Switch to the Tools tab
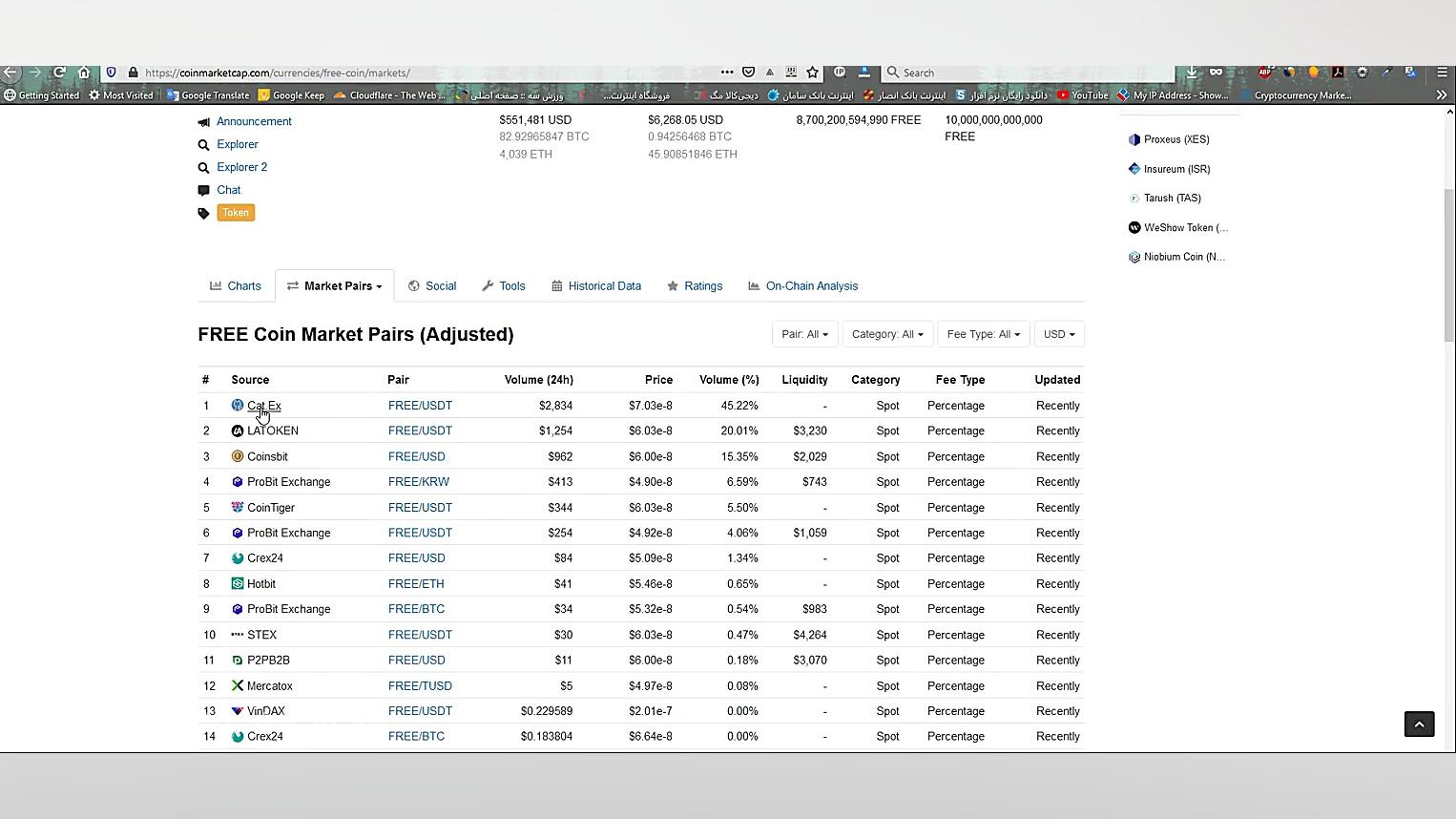Viewport: 1456px width, 819px height. coord(504,286)
